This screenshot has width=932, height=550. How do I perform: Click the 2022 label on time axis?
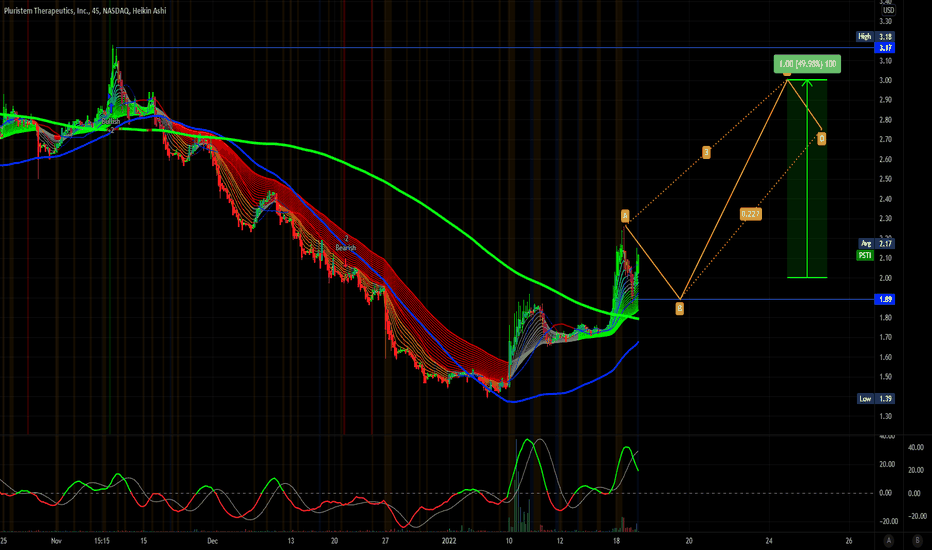(x=449, y=540)
